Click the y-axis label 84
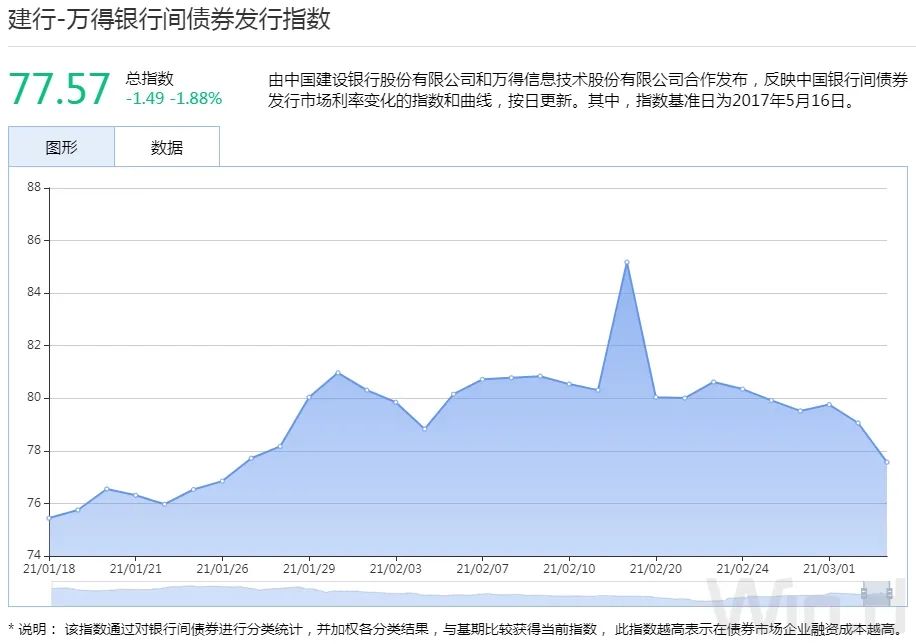Viewport: 916px width, 644px height. pyautogui.click(x=34, y=292)
